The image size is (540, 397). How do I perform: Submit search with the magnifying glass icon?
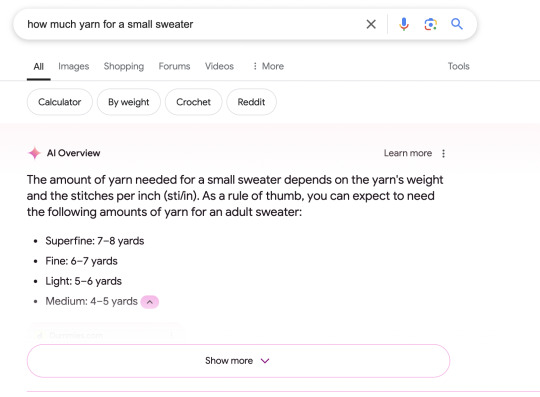point(457,24)
